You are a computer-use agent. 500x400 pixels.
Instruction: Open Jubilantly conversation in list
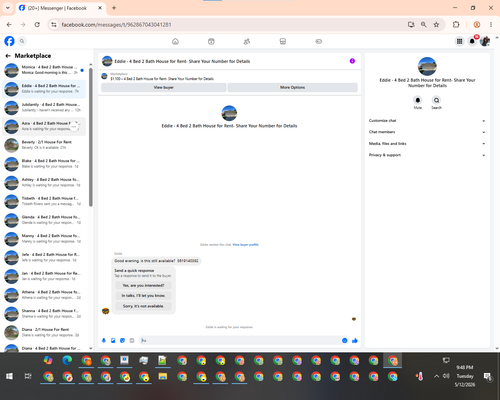coord(44,107)
